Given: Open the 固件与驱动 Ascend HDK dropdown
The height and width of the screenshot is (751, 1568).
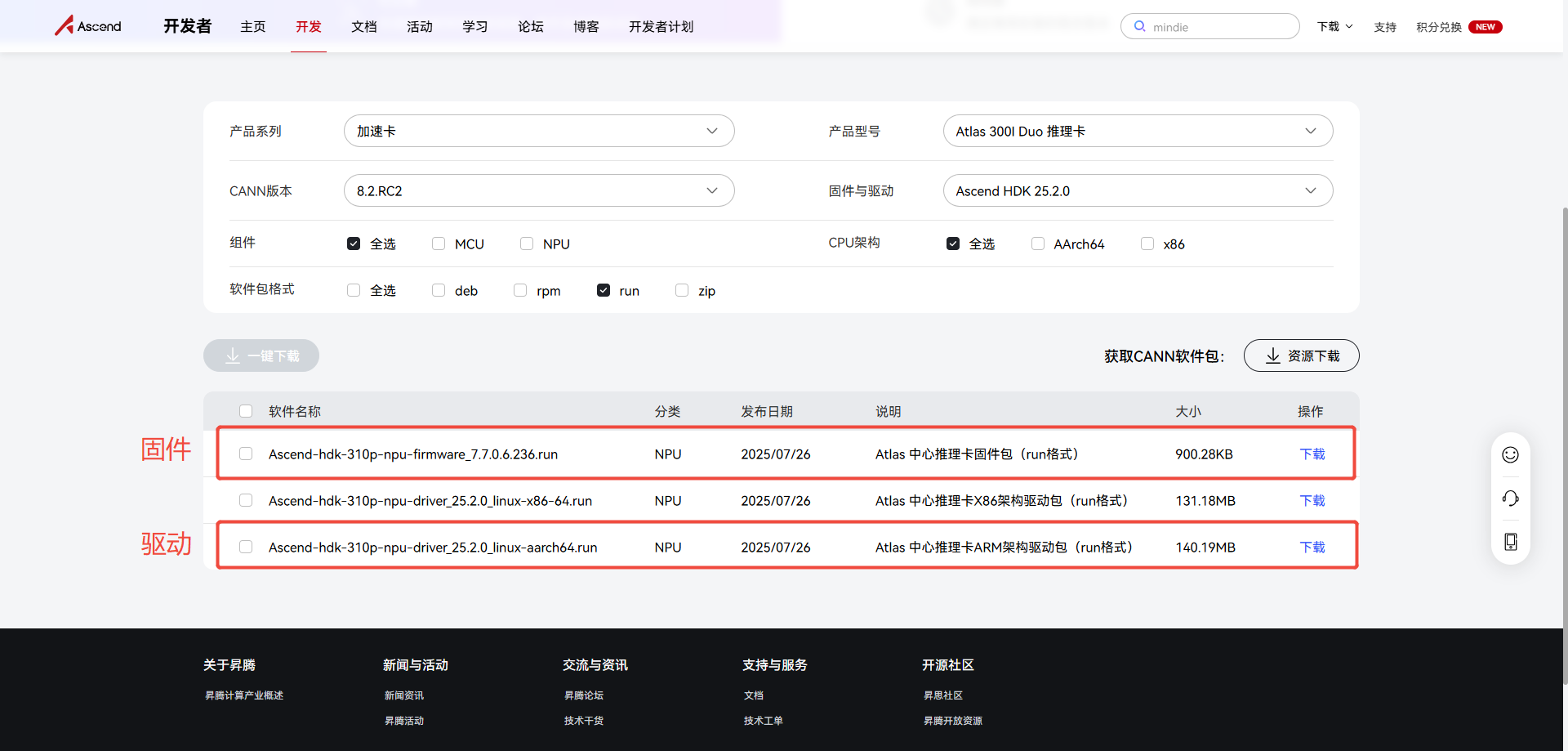Looking at the screenshot, I should pos(1138,190).
